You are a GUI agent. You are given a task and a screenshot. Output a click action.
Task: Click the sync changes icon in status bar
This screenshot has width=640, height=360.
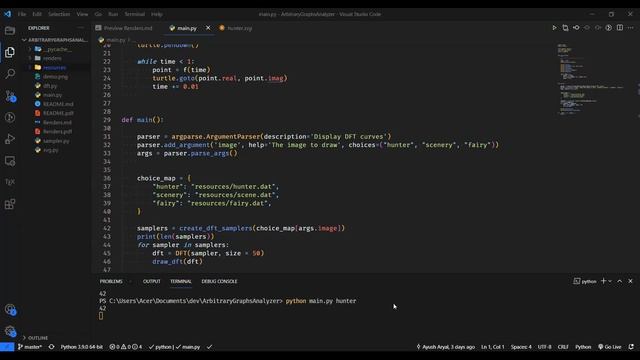point(51,347)
